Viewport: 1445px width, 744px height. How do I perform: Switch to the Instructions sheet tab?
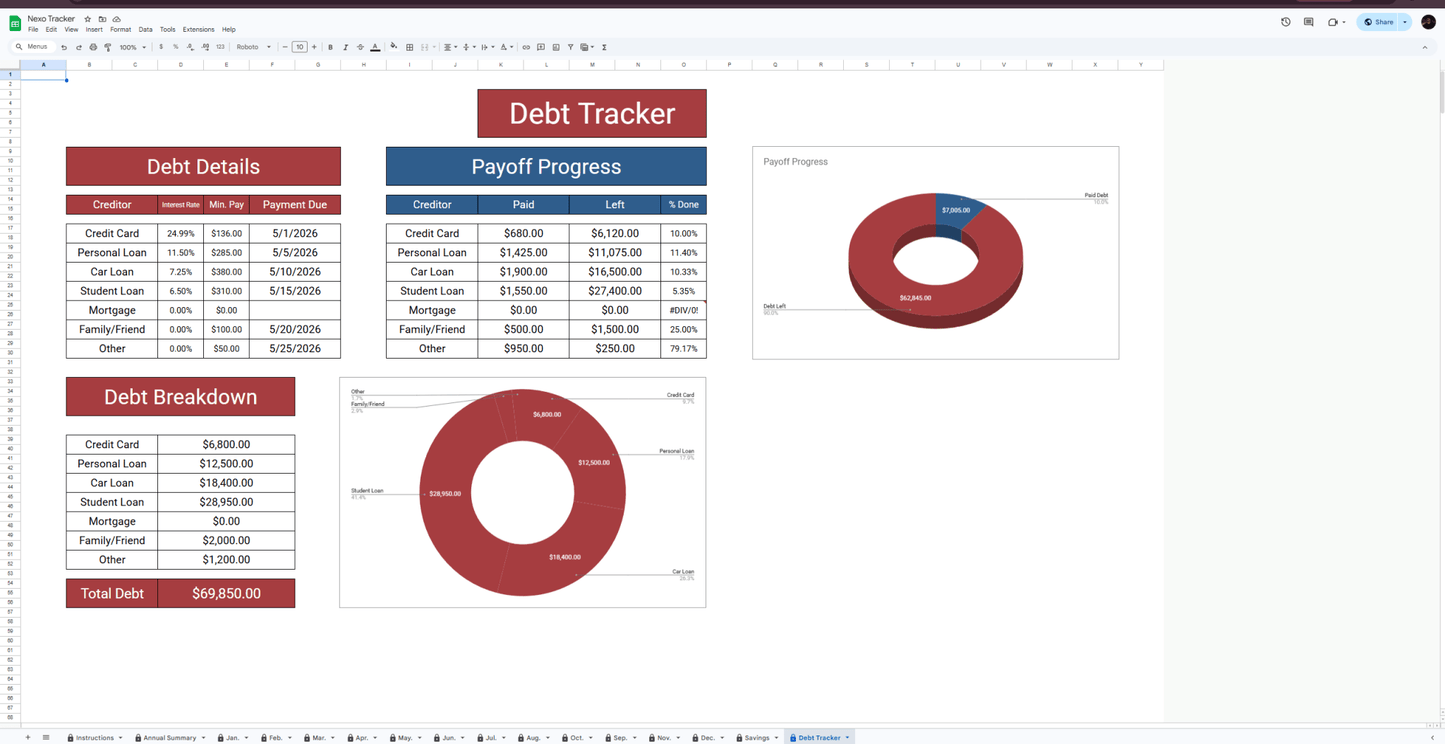point(95,738)
